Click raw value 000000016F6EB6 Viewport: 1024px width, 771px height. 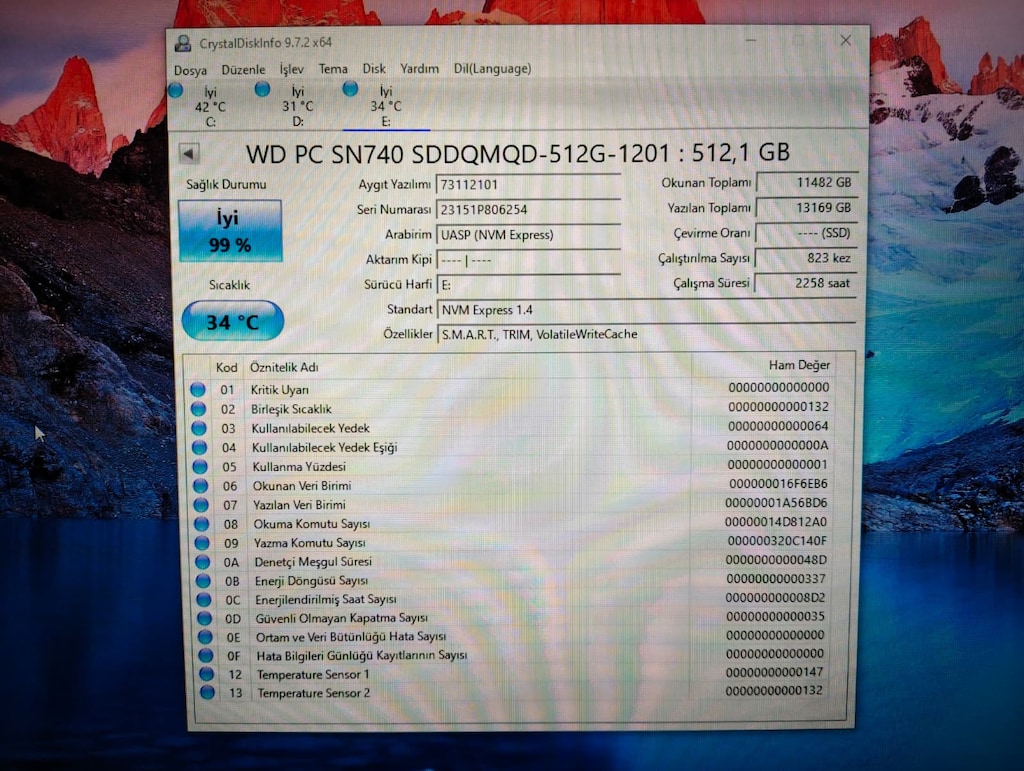778,484
